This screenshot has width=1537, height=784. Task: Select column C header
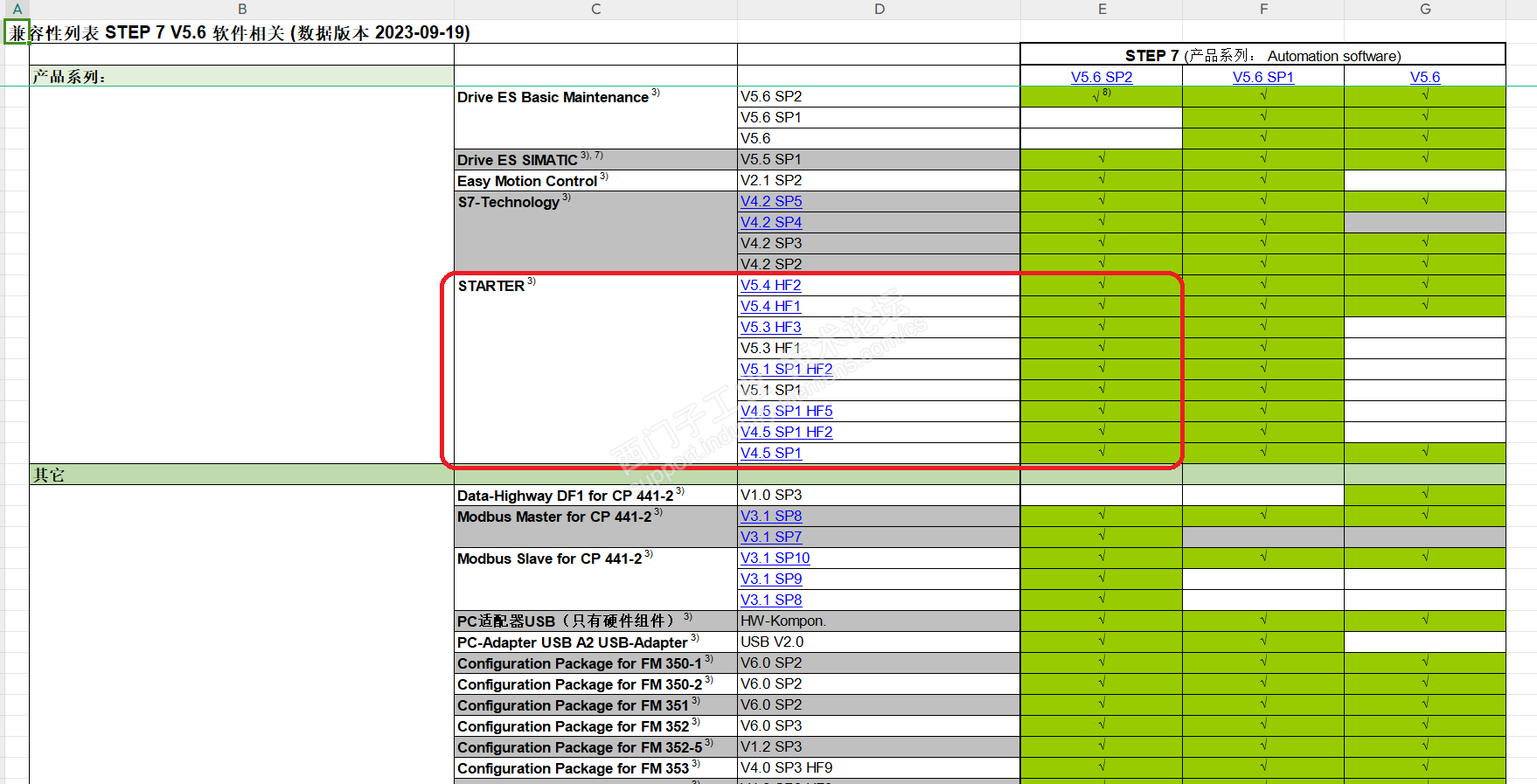[596, 9]
